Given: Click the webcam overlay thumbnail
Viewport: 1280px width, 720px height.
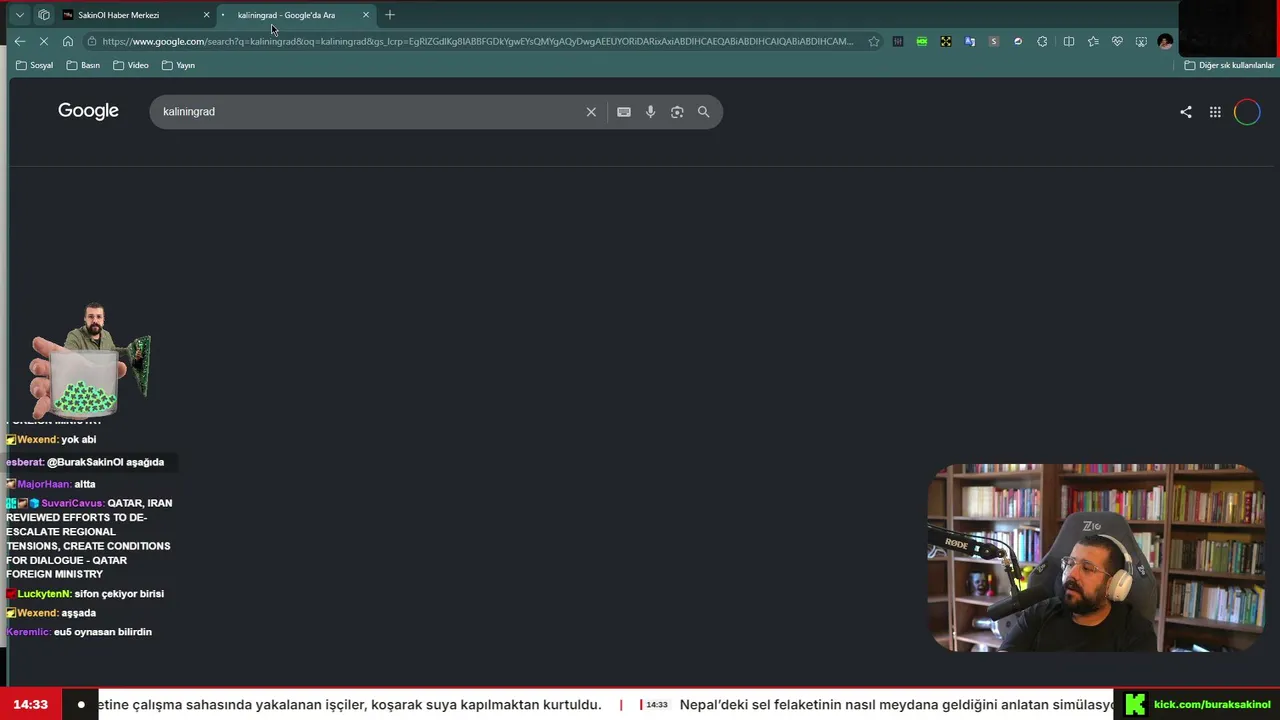Looking at the screenshot, I should point(1094,557).
